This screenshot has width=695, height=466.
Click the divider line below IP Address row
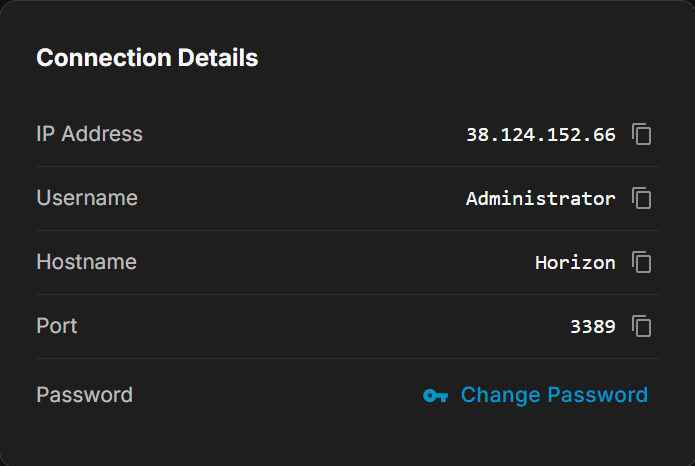pyautogui.click(x=348, y=166)
